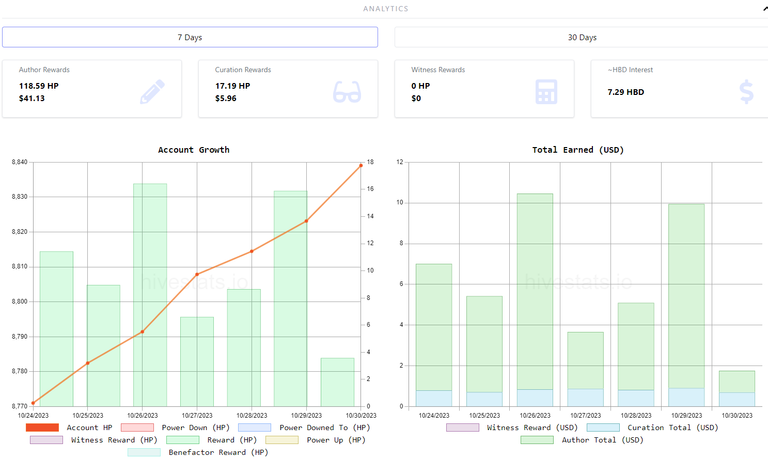
Task: Click the 10/30/2023 account HP line point
Action: (x=361, y=166)
